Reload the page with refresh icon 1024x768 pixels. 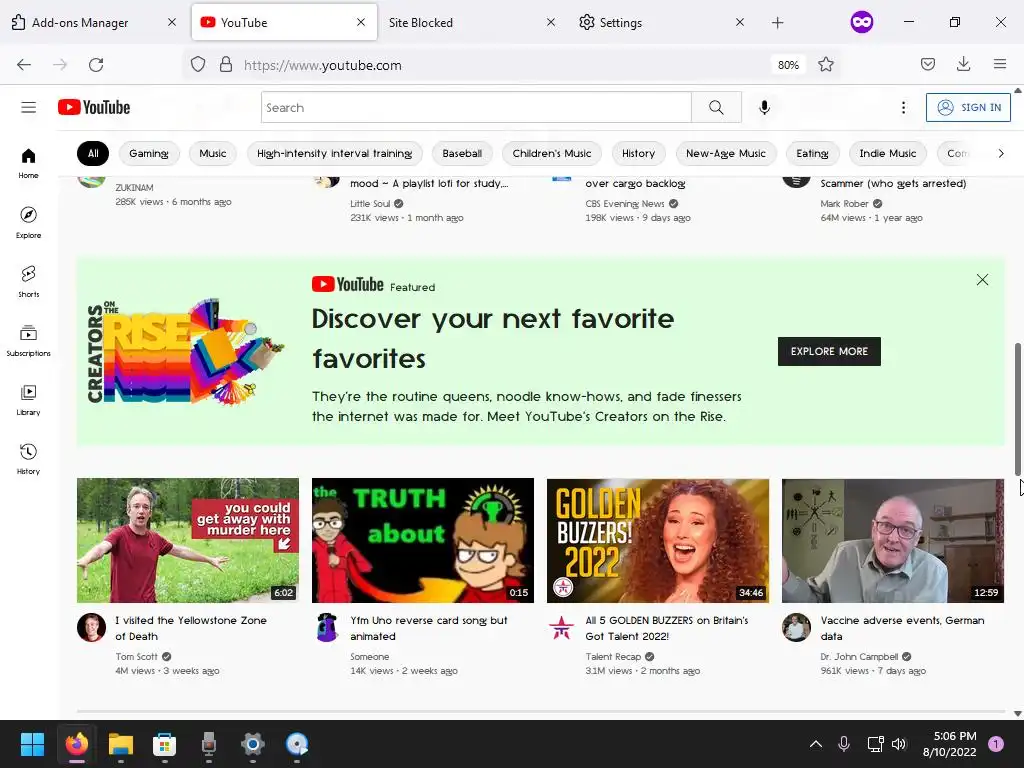pos(96,64)
